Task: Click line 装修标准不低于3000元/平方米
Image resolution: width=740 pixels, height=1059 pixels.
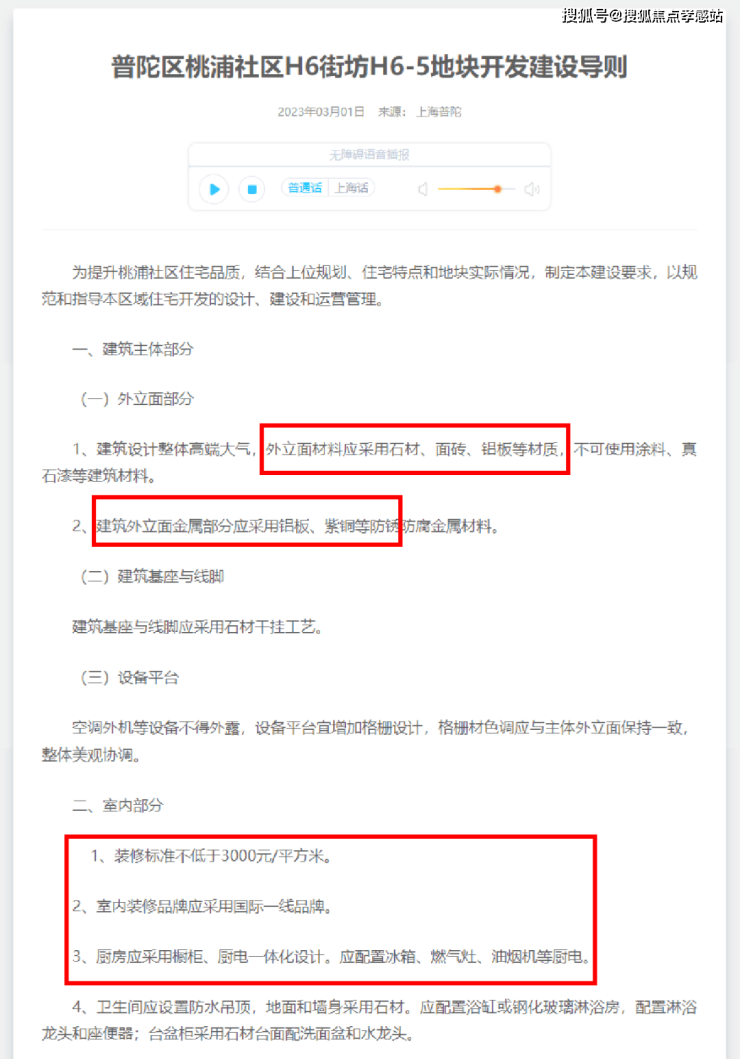Action: tap(212, 856)
